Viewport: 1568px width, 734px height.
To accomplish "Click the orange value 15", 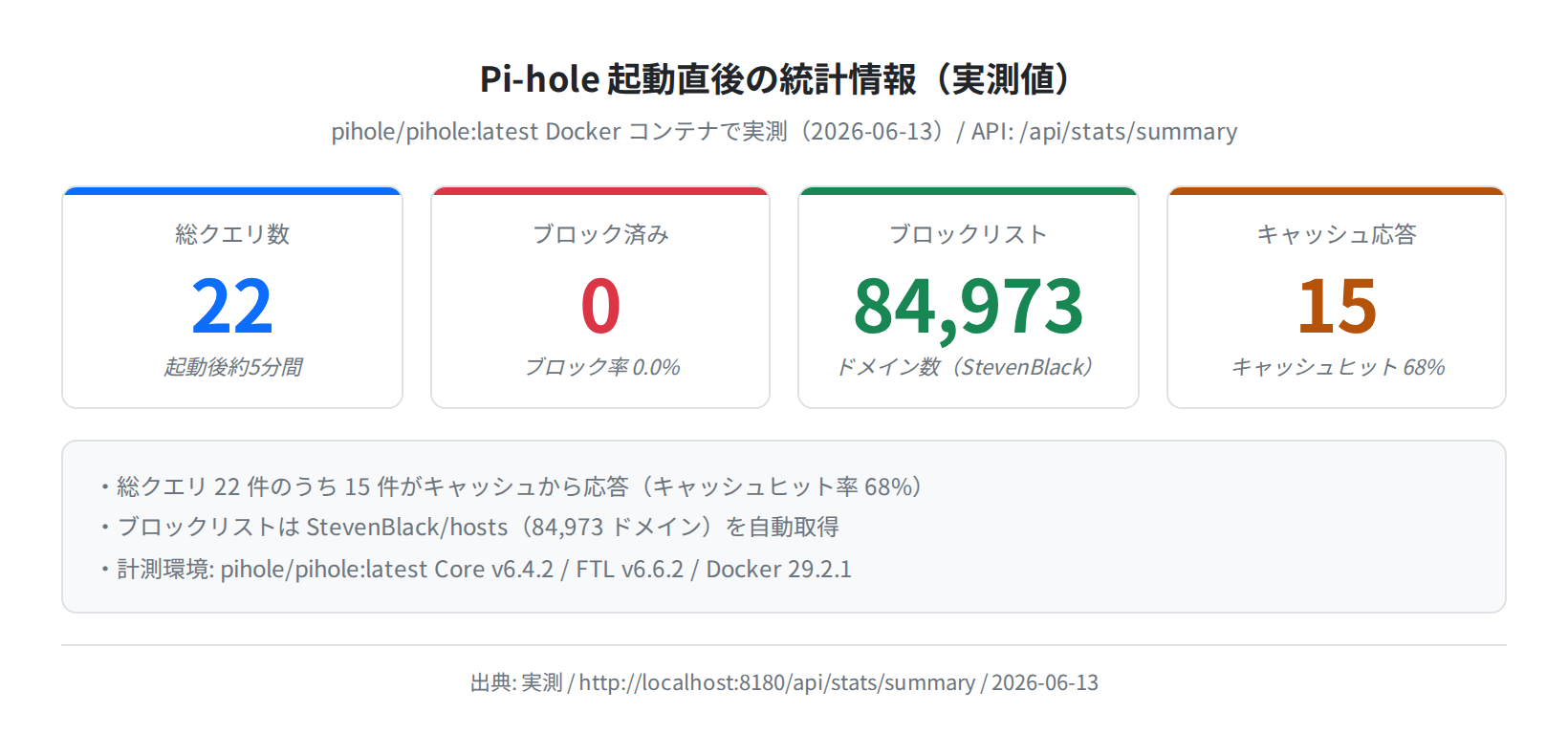I will pyautogui.click(x=1337, y=306).
